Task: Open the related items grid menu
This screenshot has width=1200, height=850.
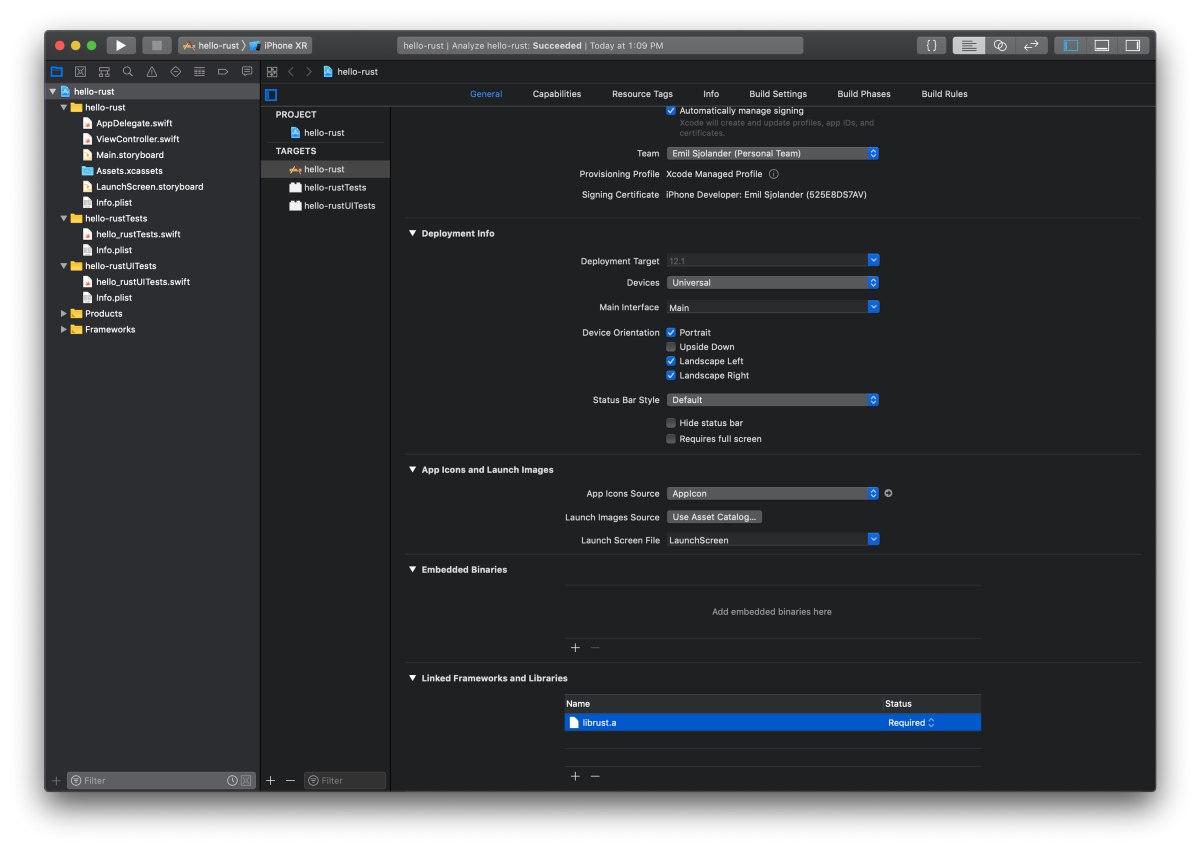Action: click(x=271, y=72)
